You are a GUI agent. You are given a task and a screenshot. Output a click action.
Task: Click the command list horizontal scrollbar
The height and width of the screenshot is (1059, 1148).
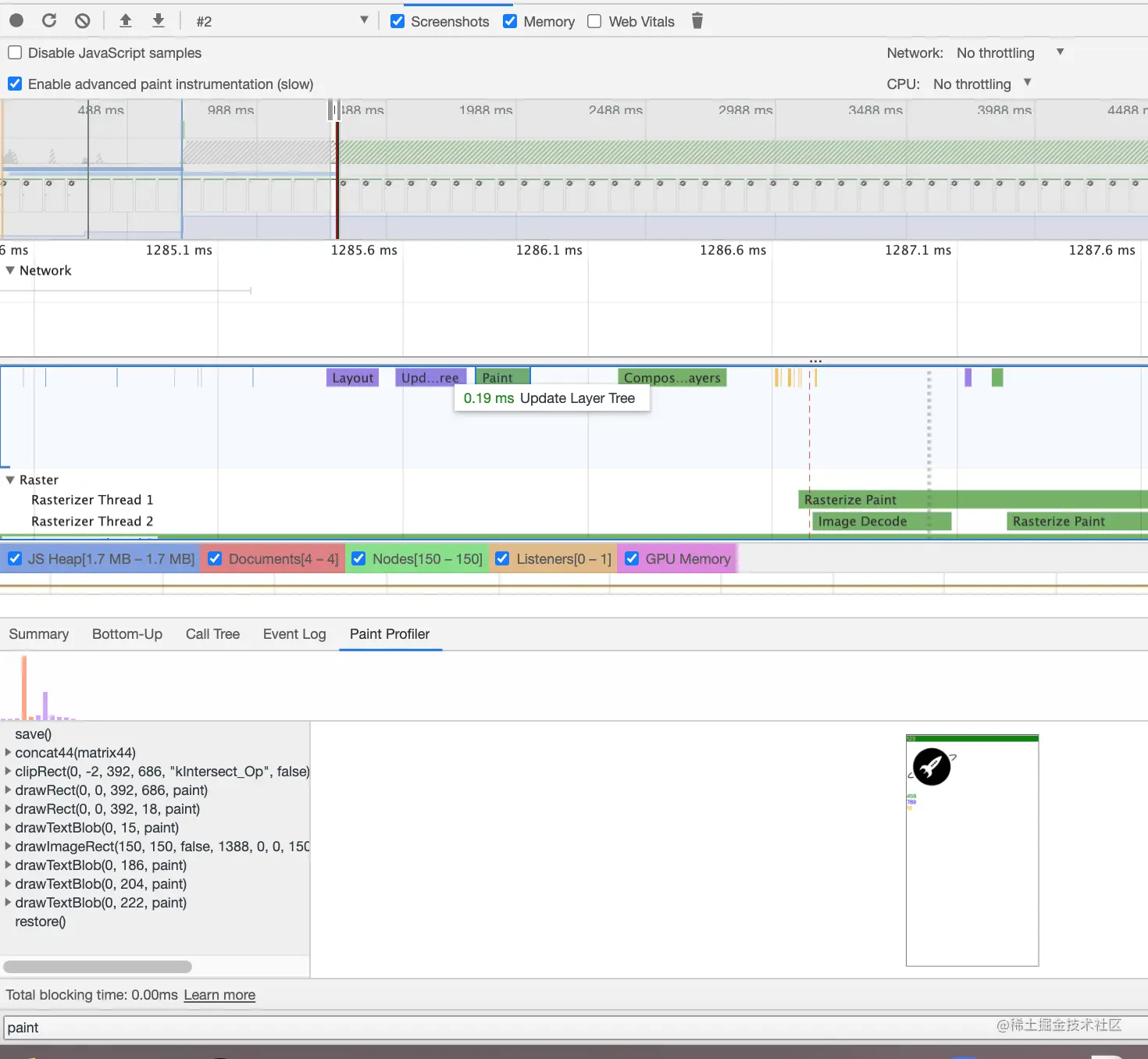98,967
